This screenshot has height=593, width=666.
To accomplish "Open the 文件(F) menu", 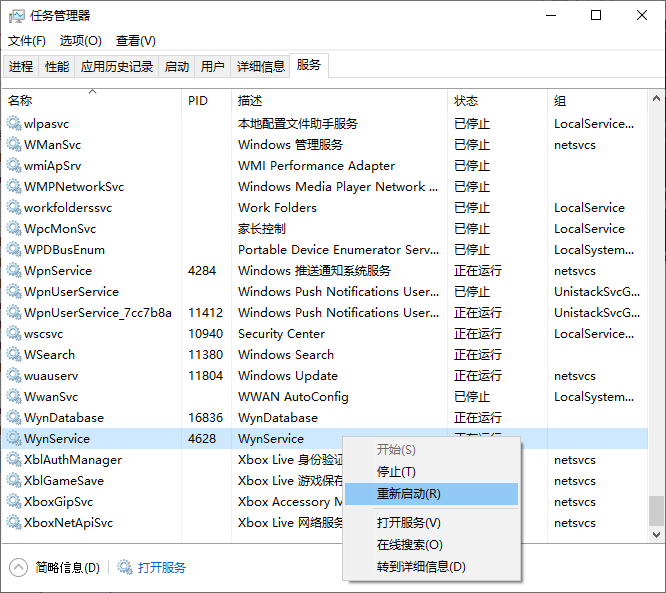I will tap(27, 41).
